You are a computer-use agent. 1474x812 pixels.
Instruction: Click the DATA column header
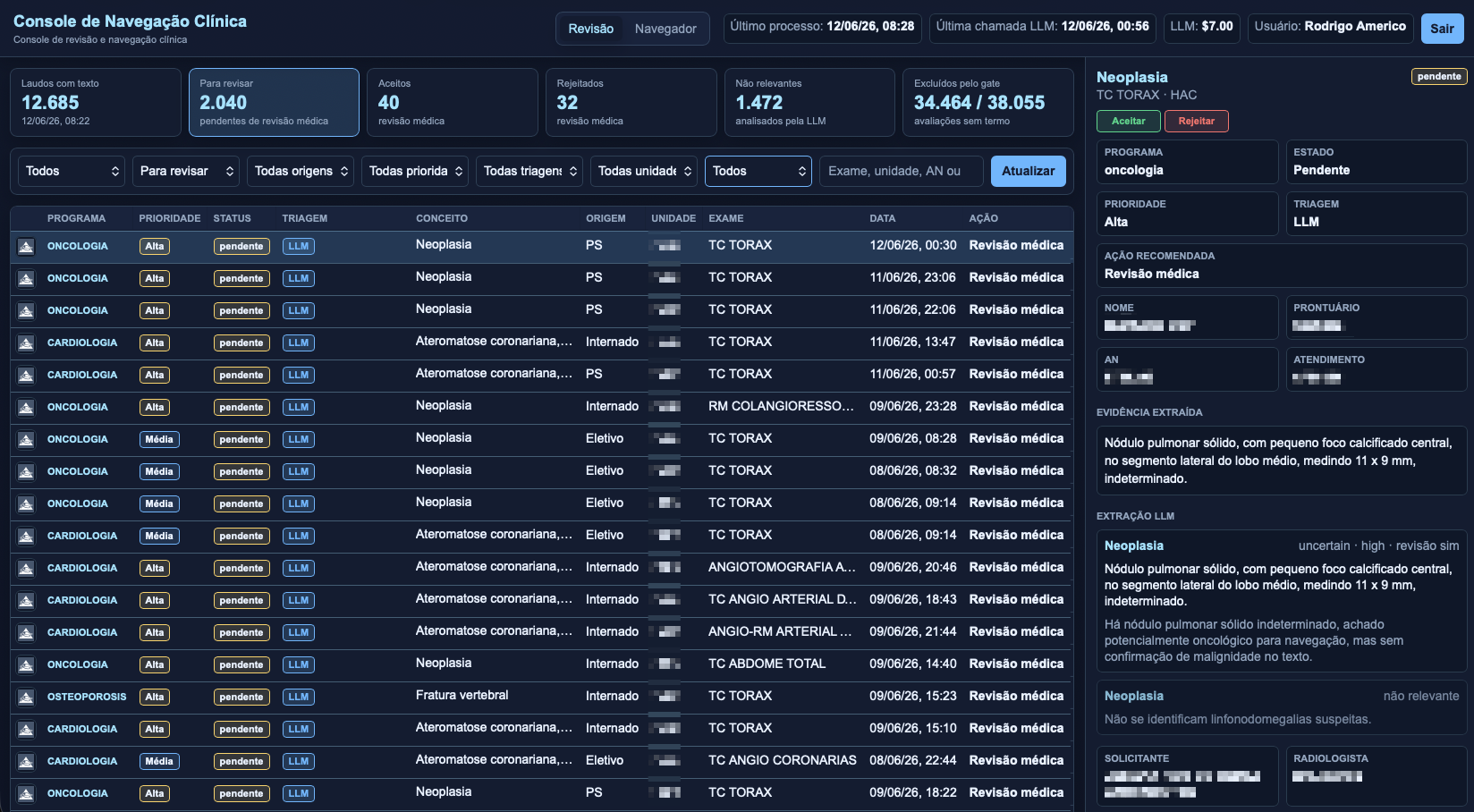tap(883, 218)
